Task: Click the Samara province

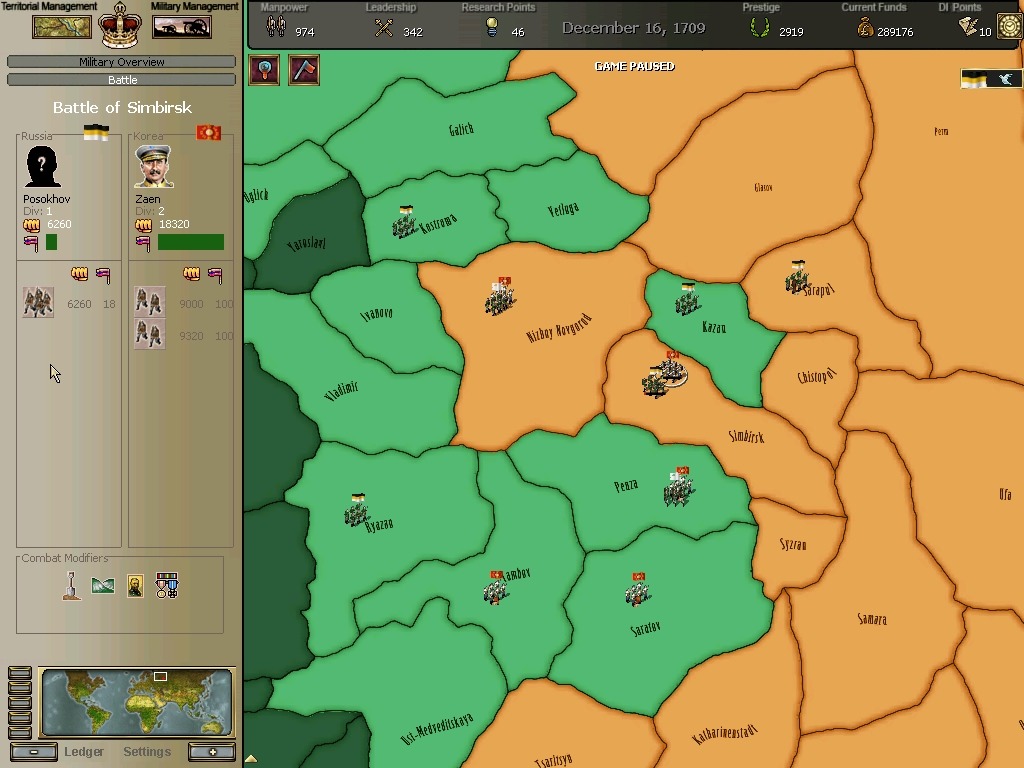Action: pos(872,618)
